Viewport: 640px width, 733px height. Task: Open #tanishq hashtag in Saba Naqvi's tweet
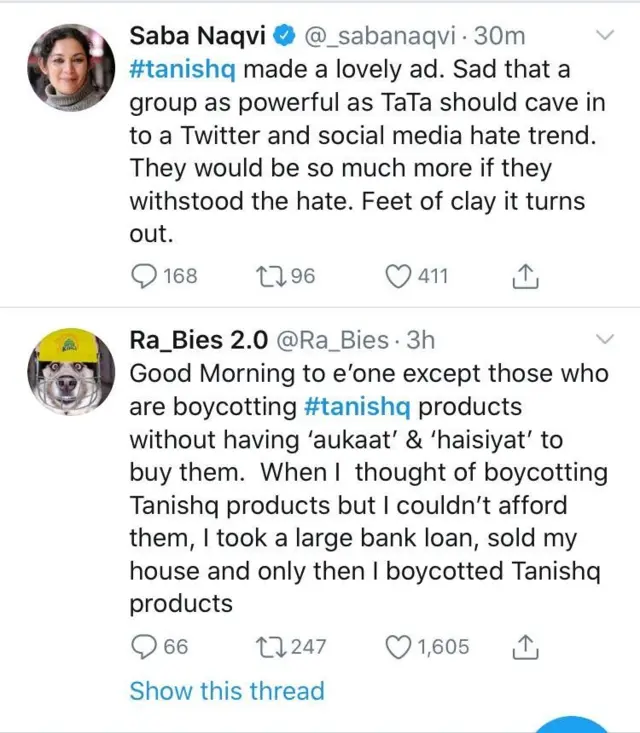[183, 70]
